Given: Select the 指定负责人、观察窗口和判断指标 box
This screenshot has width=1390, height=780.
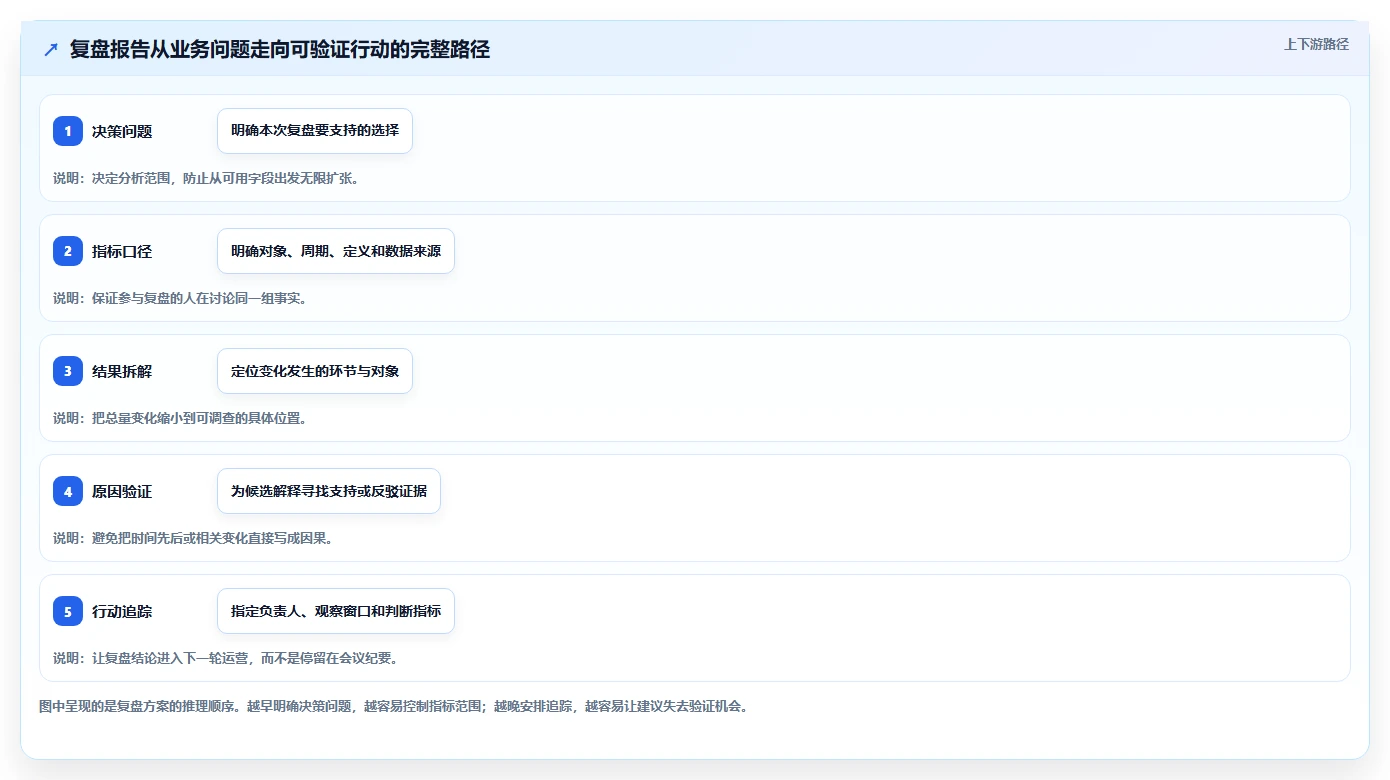Looking at the screenshot, I should [336, 611].
